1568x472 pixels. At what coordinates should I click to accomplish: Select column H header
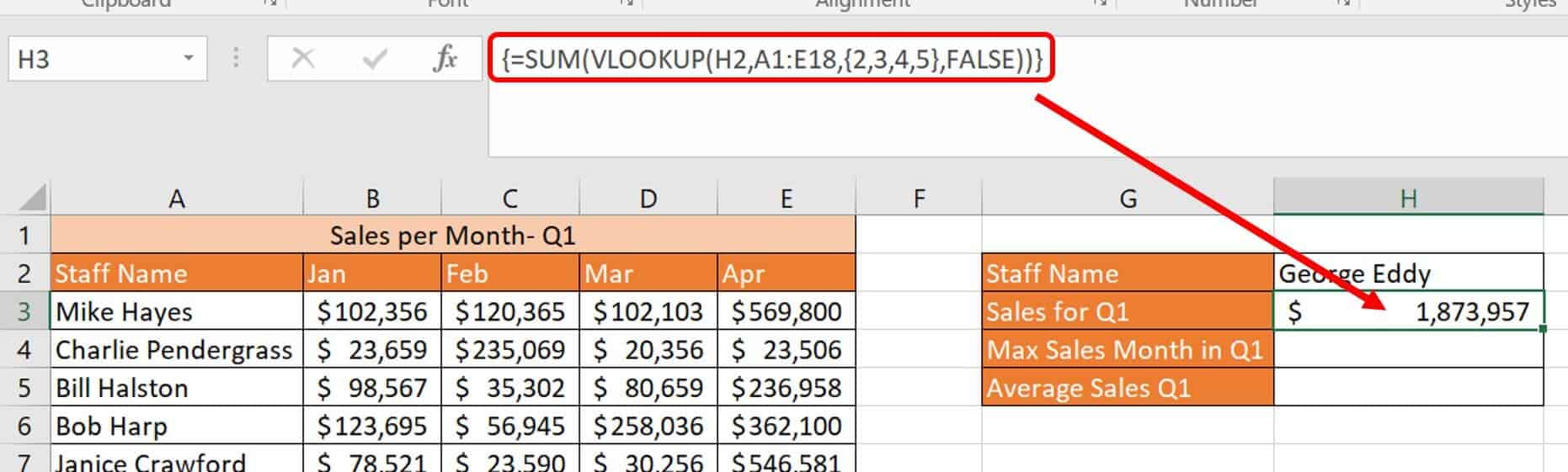click(1407, 199)
